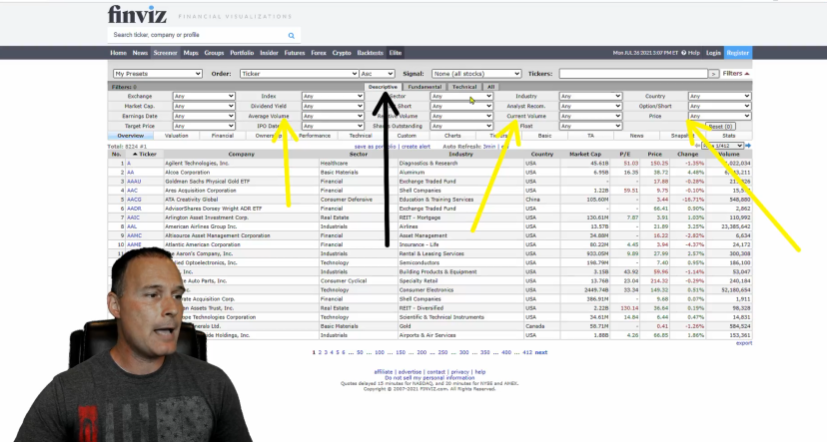Open the Industry filter dropdown
827x442 pixels.
pos(590,97)
